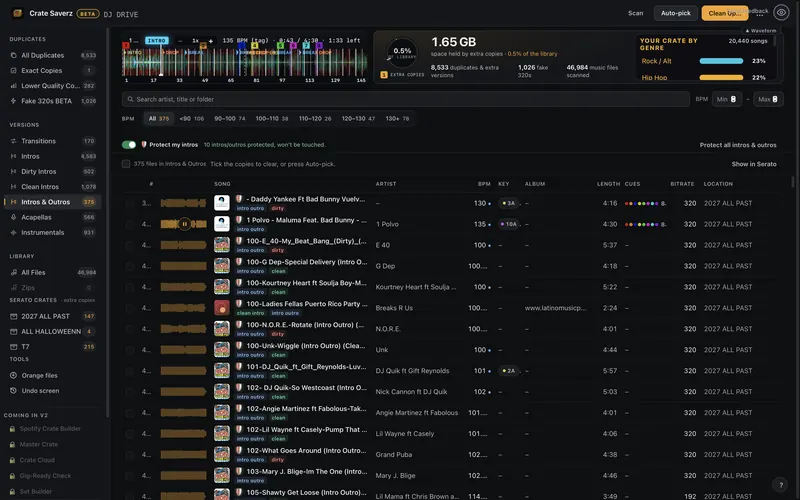
Task: Click the BPM Min stepper field
Action: (727, 99)
